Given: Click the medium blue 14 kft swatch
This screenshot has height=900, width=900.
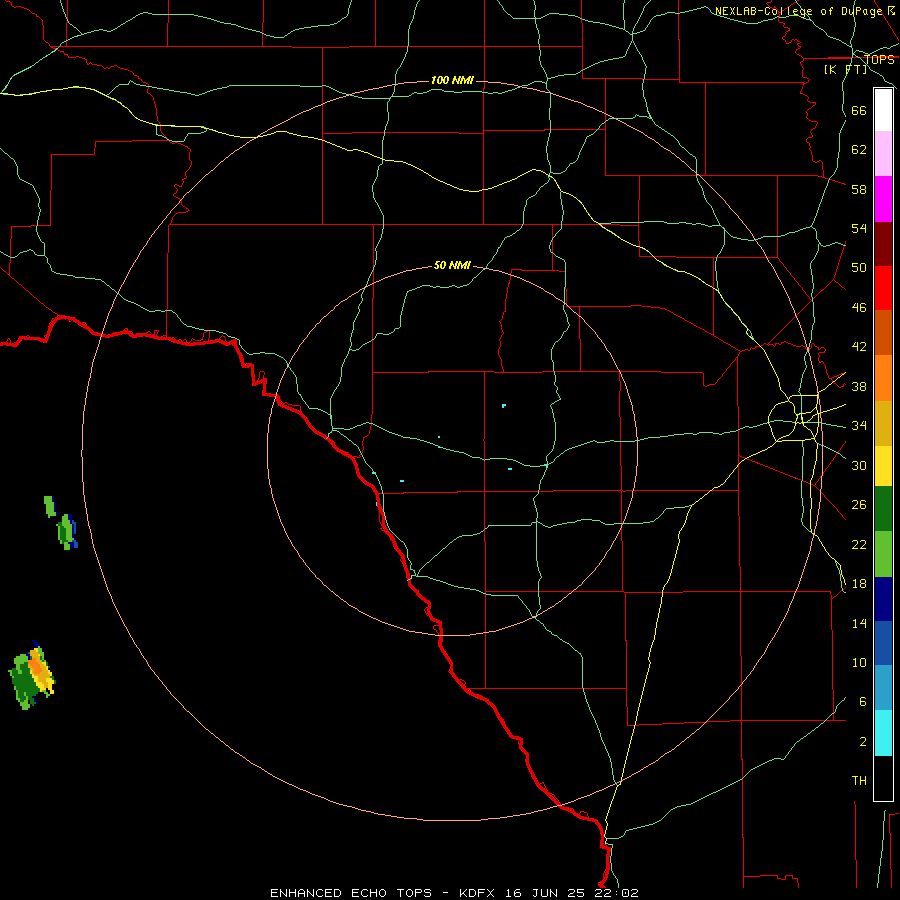Looking at the screenshot, I should click(x=883, y=643).
